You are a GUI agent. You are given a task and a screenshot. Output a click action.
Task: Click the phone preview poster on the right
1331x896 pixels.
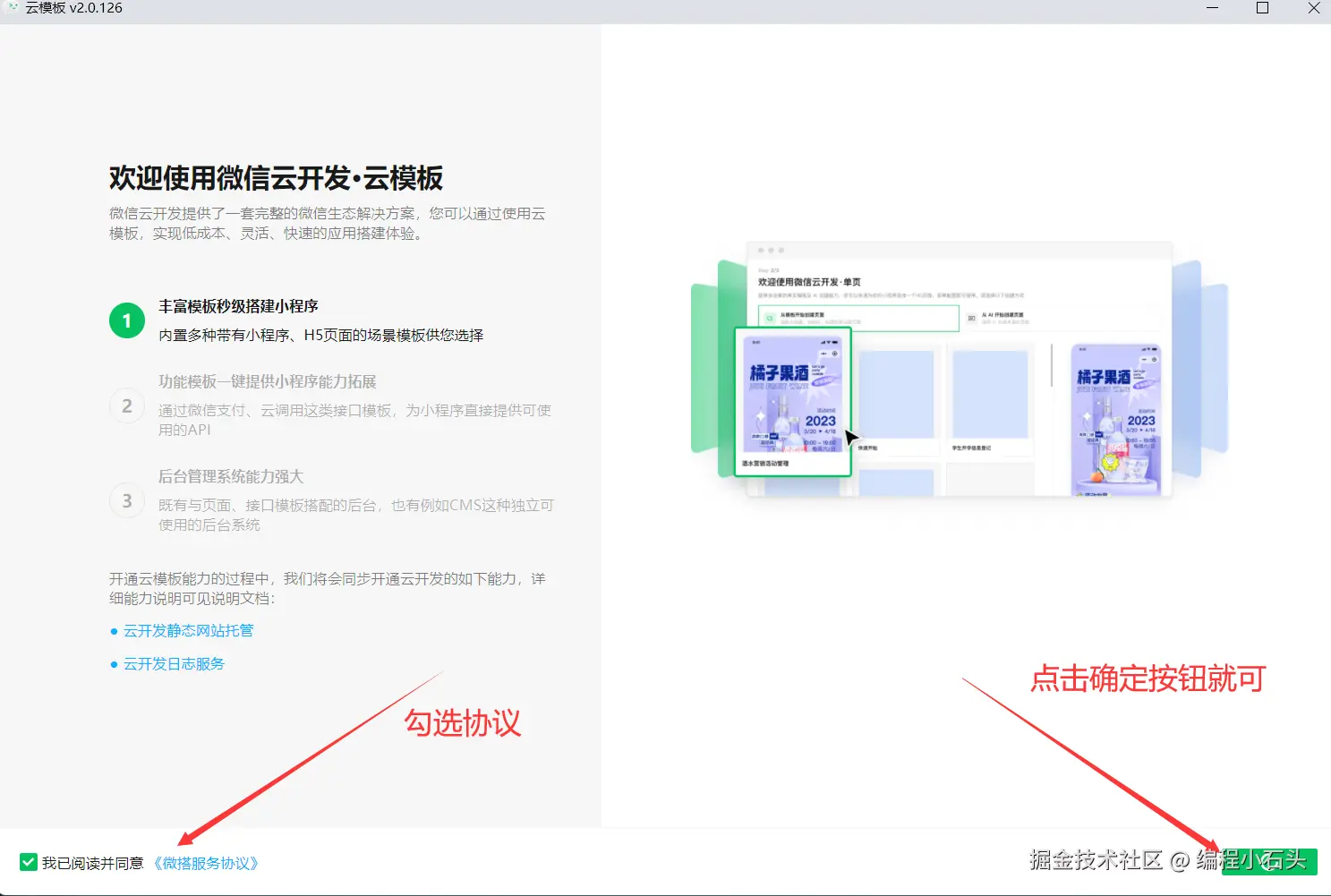click(x=1116, y=421)
